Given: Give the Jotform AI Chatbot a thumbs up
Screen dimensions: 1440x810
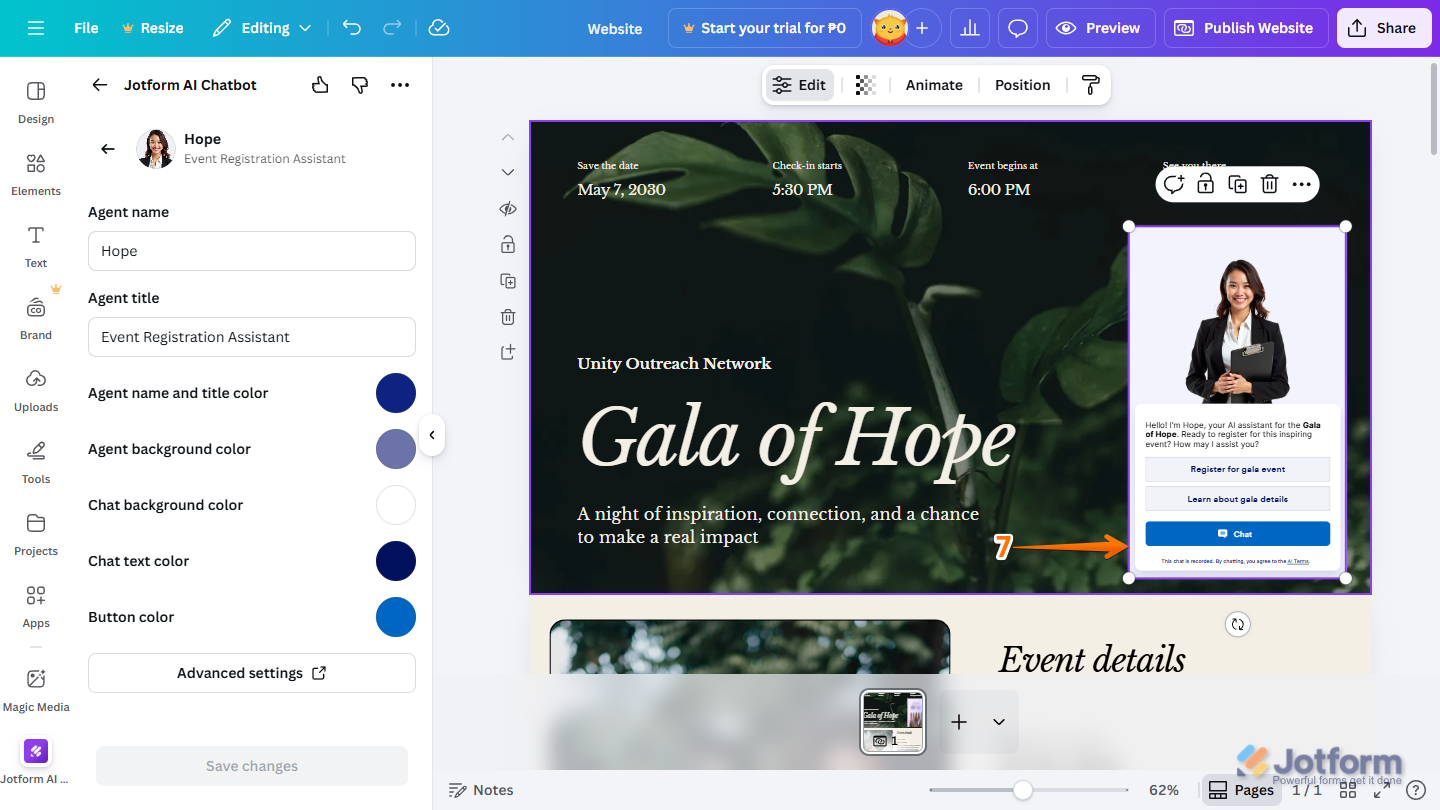Looking at the screenshot, I should tap(319, 85).
